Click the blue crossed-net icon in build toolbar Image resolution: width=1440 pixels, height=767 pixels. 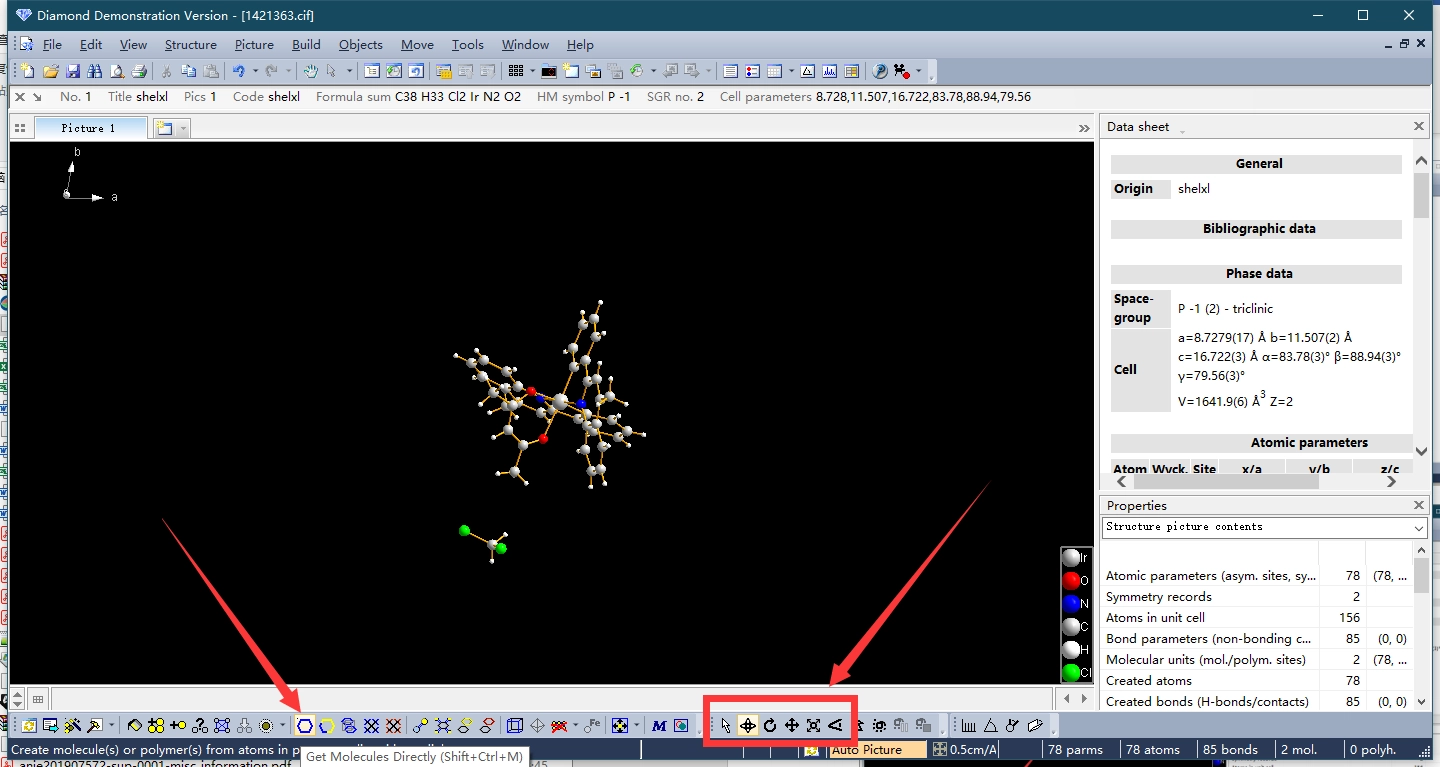tap(371, 725)
